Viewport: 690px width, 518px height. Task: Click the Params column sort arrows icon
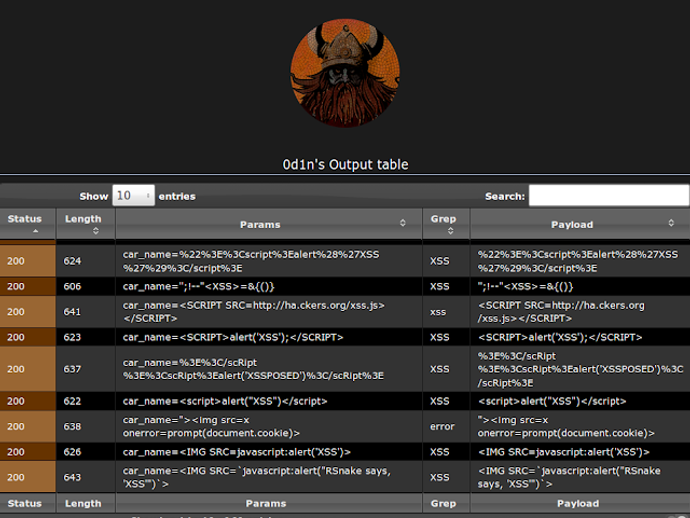point(403,223)
